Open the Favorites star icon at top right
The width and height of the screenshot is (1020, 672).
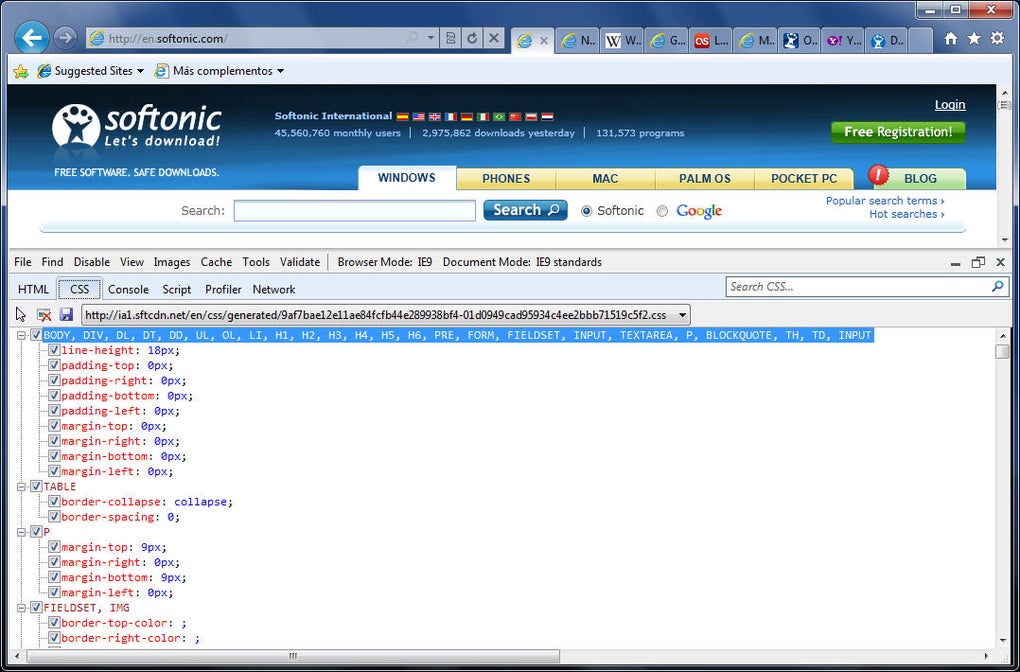pos(974,38)
